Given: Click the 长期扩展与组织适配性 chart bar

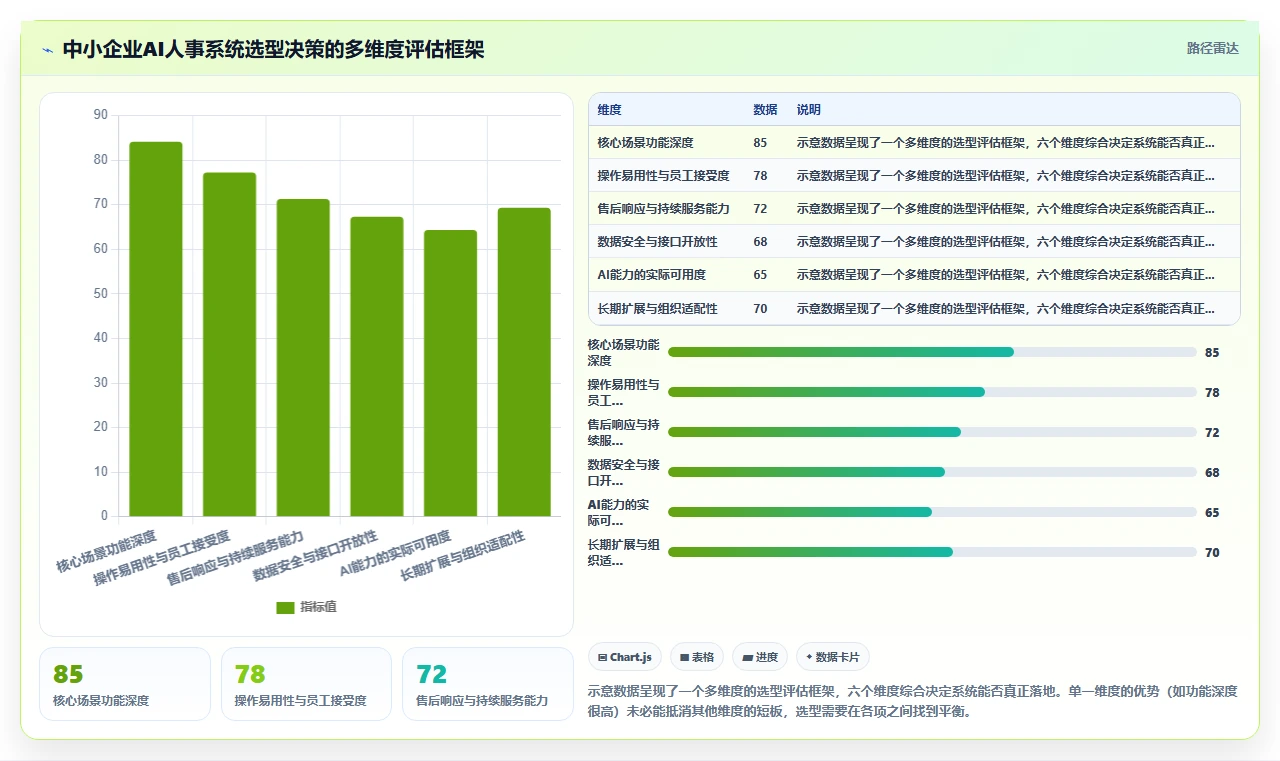Looking at the screenshot, I should pos(524,362).
